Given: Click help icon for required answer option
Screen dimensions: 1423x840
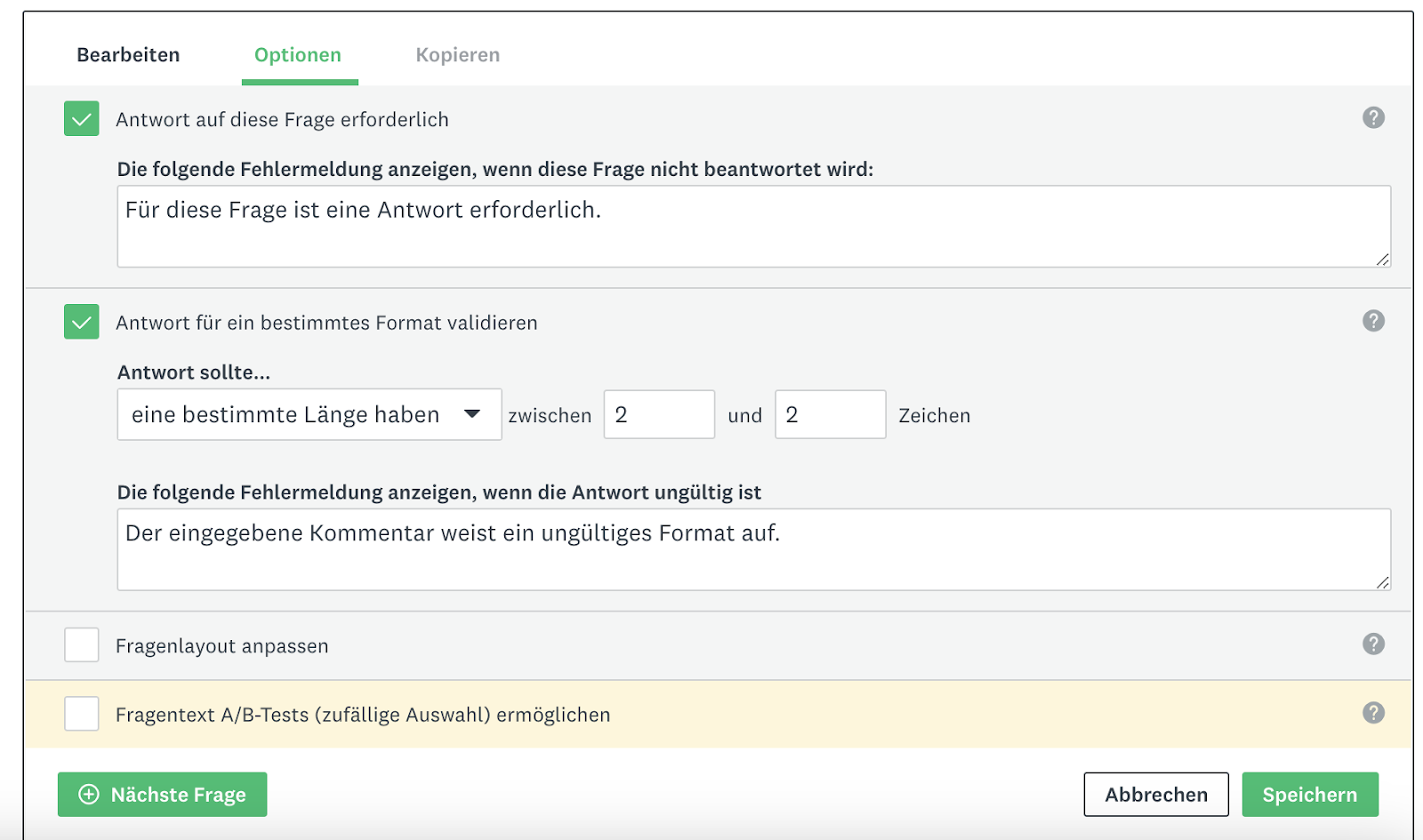Looking at the screenshot, I should point(1373,117).
